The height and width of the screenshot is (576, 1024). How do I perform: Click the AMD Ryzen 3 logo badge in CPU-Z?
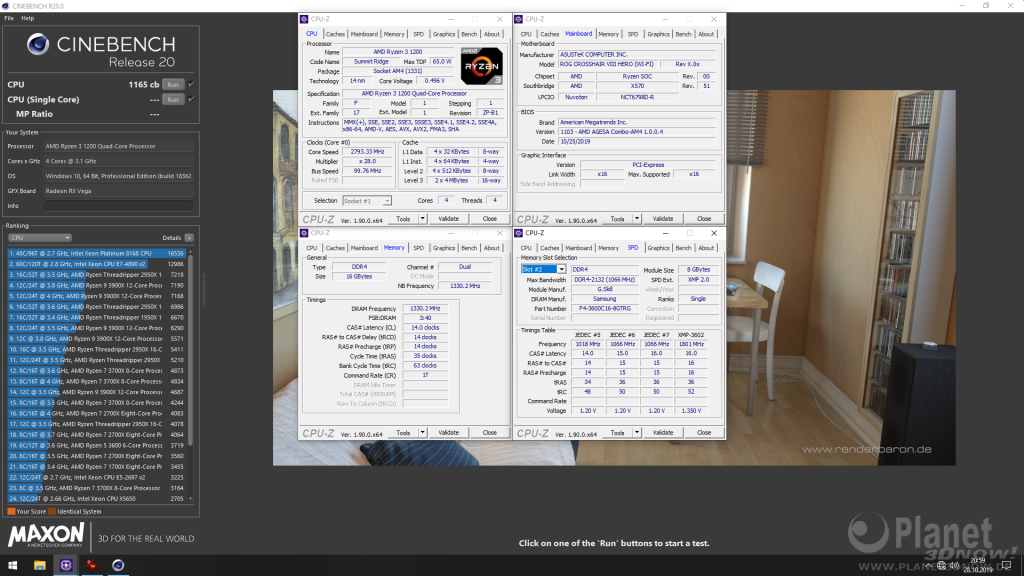coord(480,68)
